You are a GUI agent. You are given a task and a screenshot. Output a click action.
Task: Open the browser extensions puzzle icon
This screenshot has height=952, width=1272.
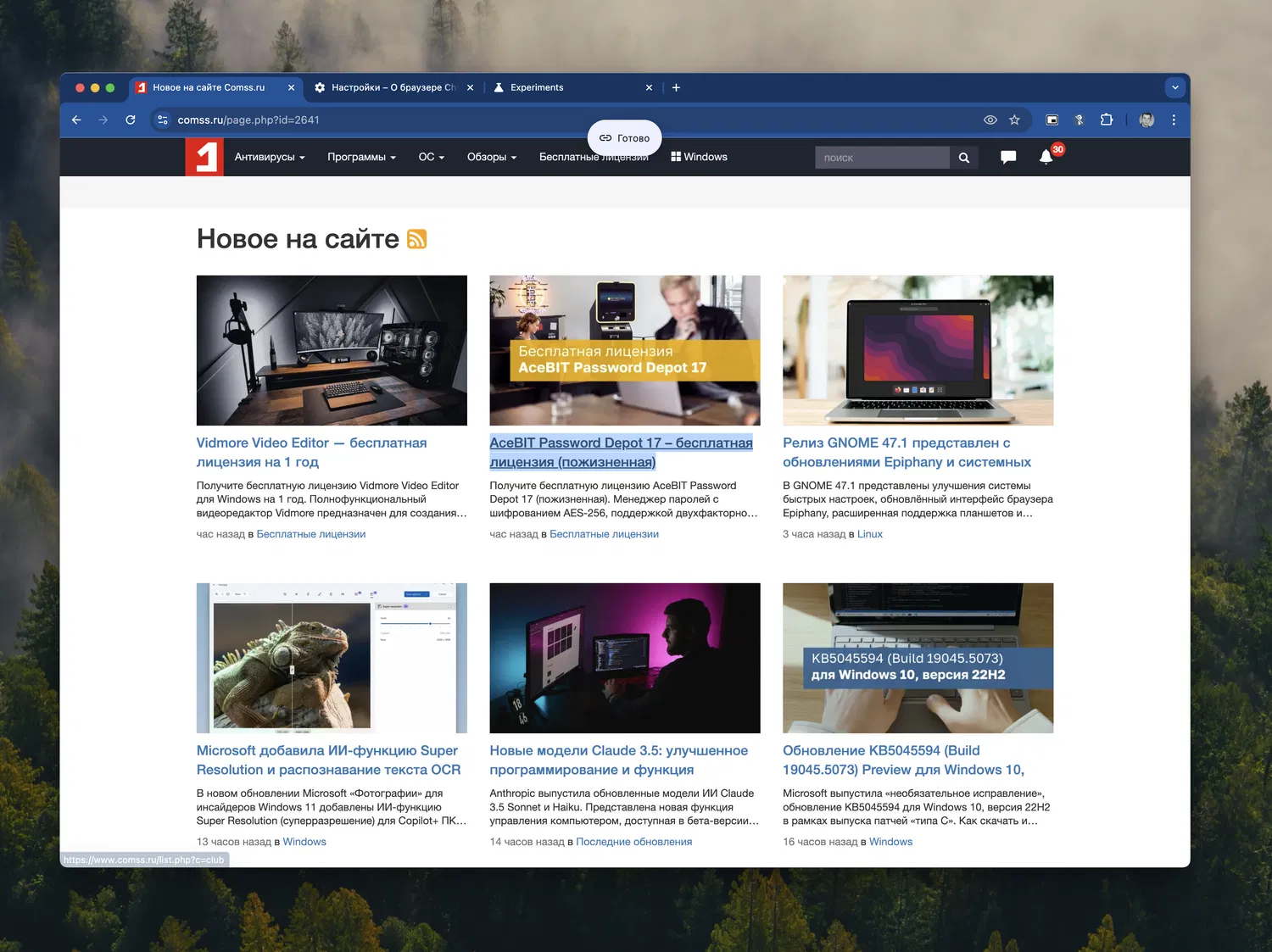click(1107, 120)
